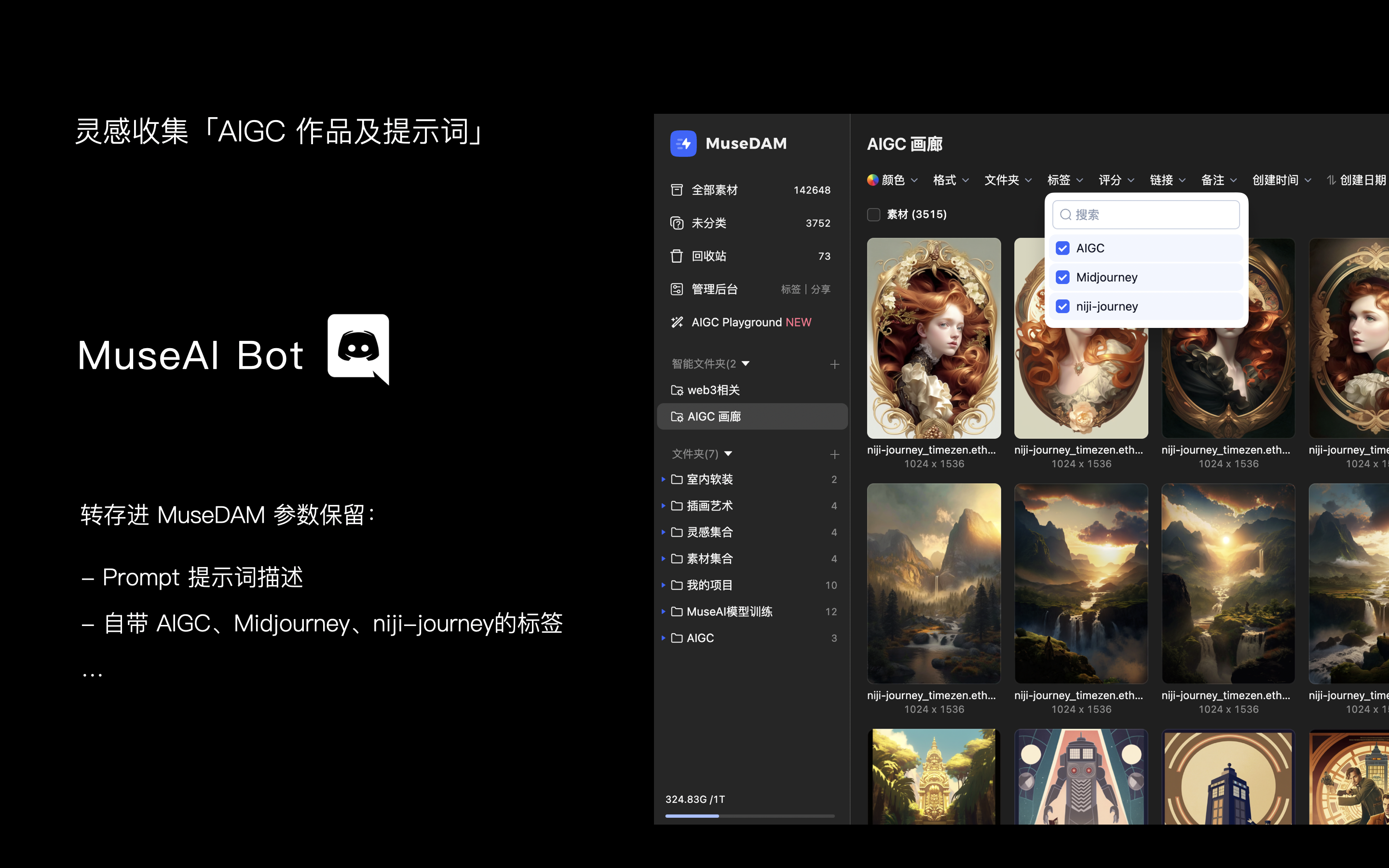The image size is (1389, 868).
Task: Open the 评分 rating filter dropdown
Action: click(x=1117, y=180)
